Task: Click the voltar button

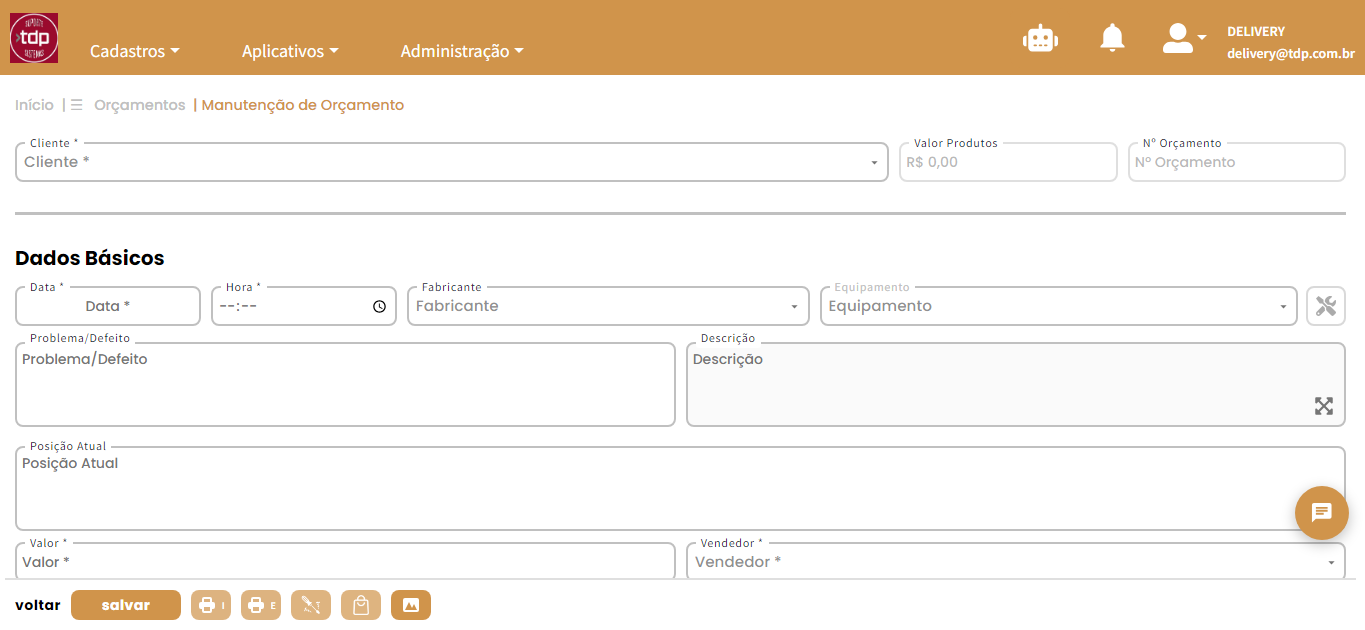Action: tap(38, 605)
